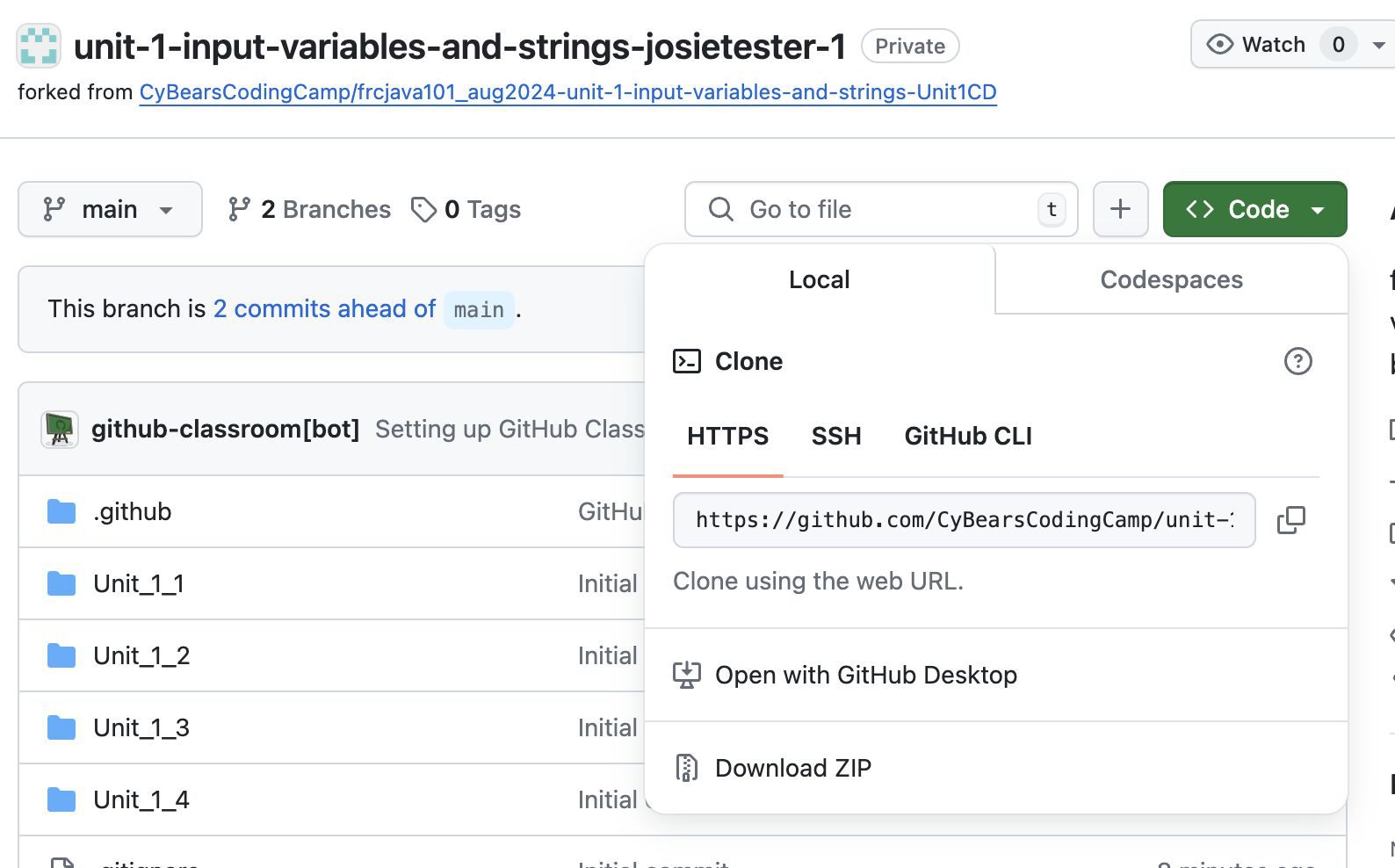Select the SSH clone tab

point(835,436)
